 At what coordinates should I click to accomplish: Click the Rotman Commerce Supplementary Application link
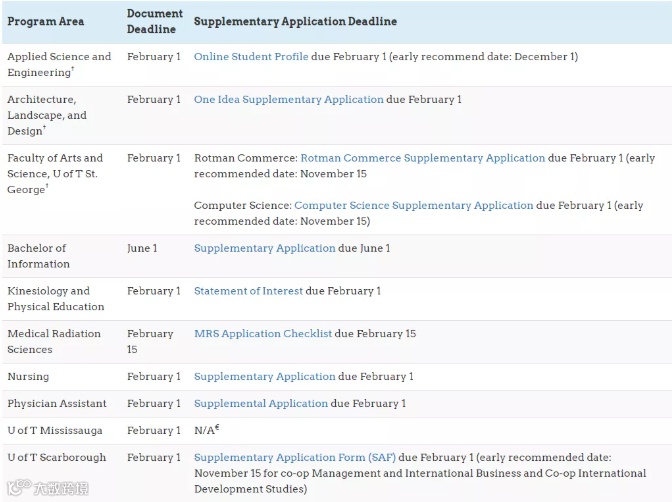pyautogui.click(x=423, y=158)
